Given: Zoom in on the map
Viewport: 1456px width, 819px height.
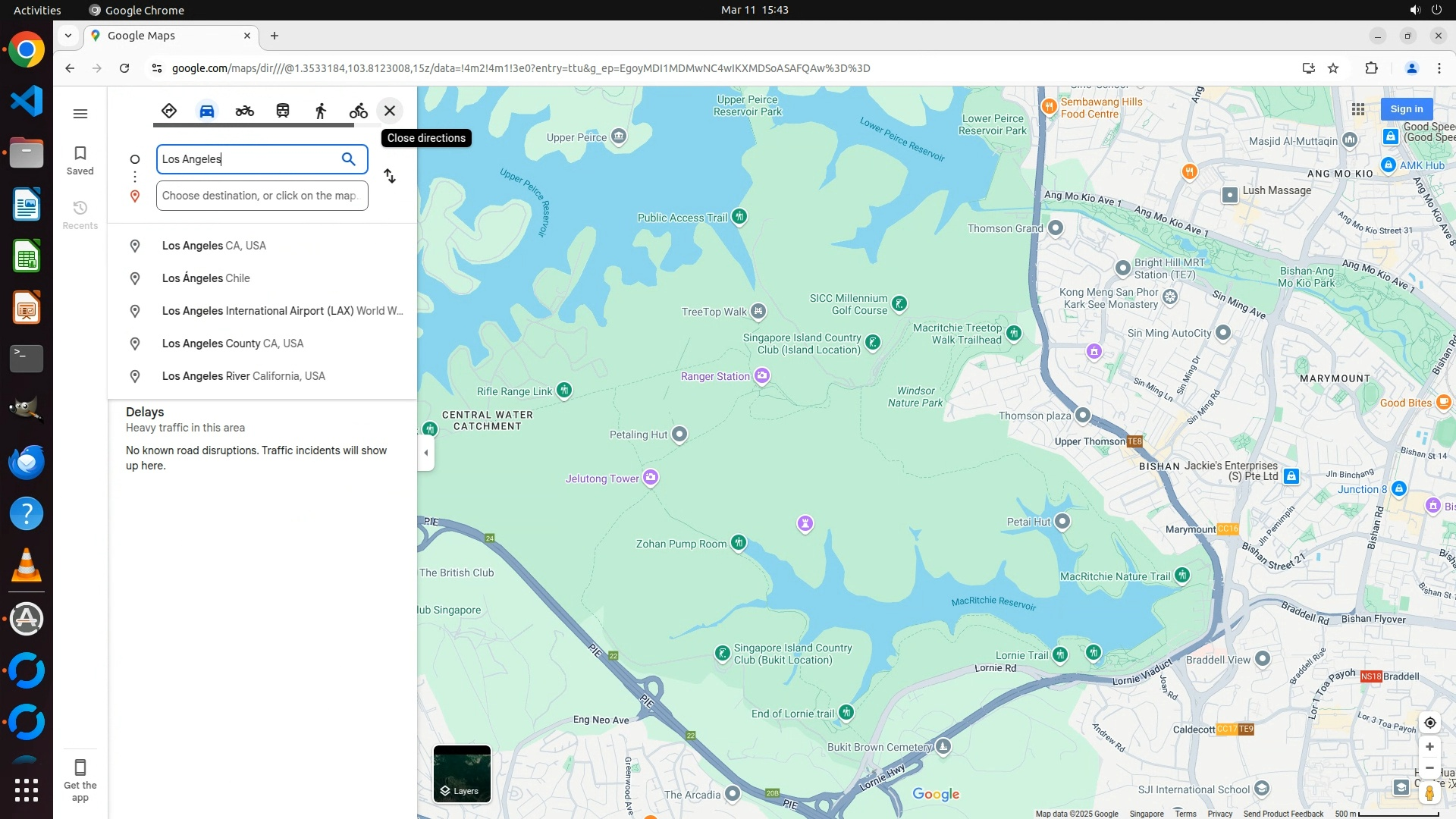Looking at the screenshot, I should [x=1429, y=747].
